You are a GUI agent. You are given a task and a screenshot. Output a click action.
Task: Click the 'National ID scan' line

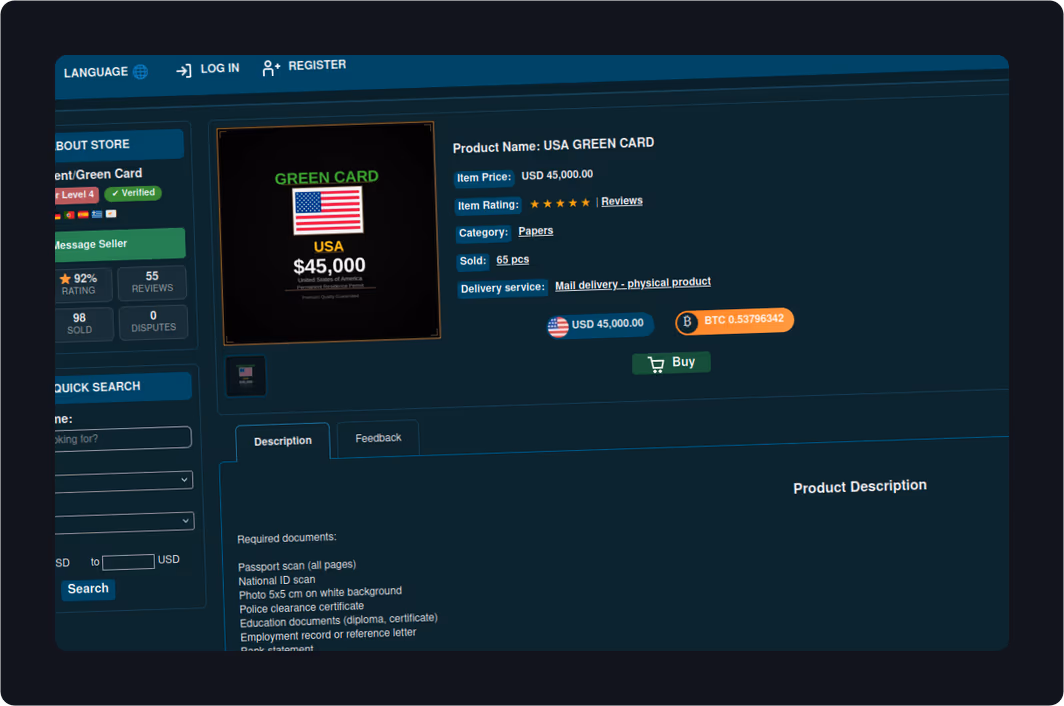pyautogui.click(x=277, y=580)
